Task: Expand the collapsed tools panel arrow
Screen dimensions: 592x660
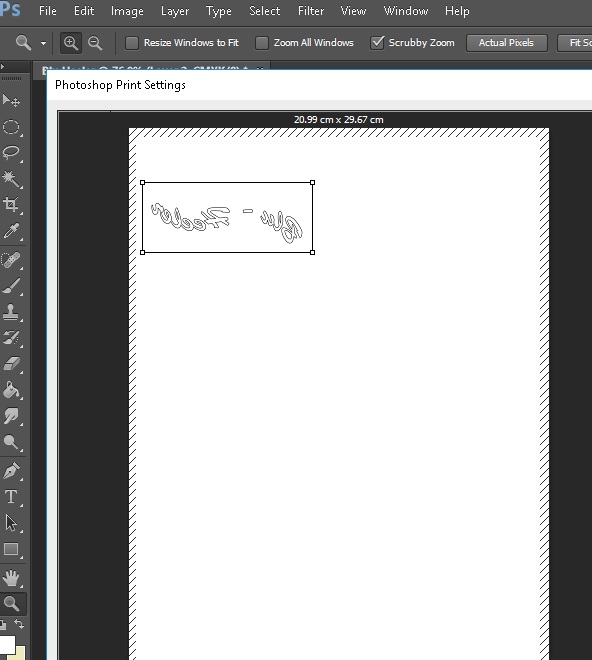Action: [x=3, y=66]
